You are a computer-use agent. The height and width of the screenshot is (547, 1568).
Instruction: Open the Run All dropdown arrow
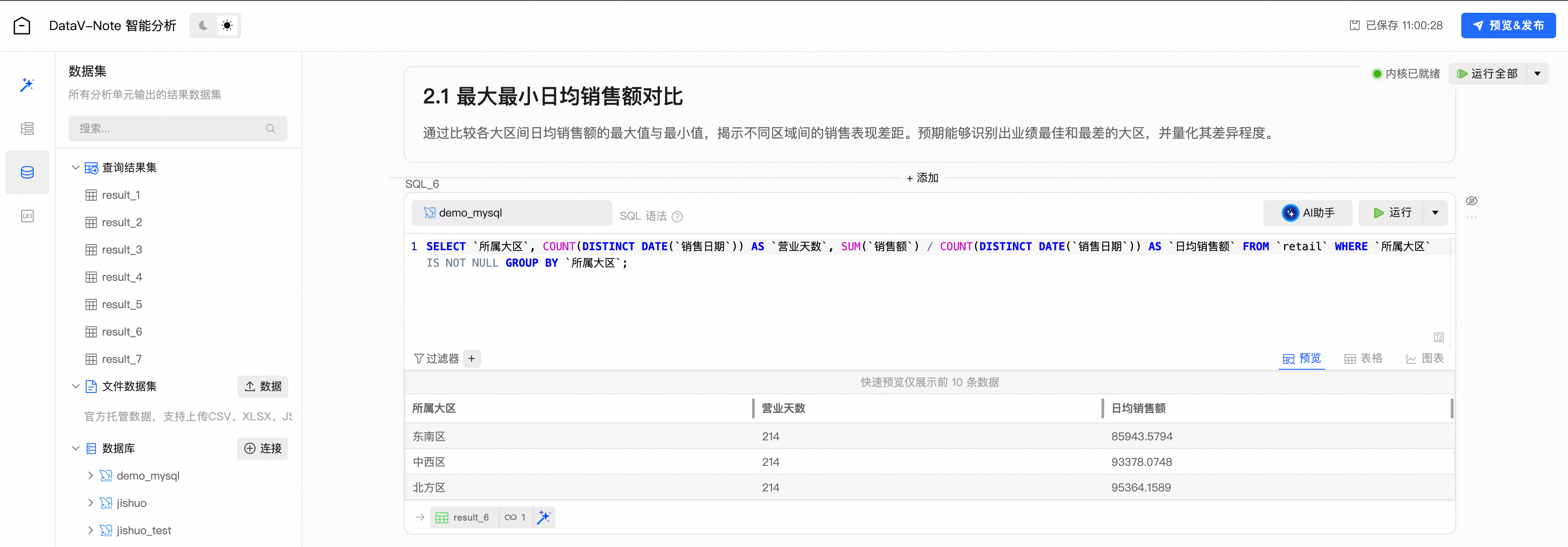click(1537, 74)
